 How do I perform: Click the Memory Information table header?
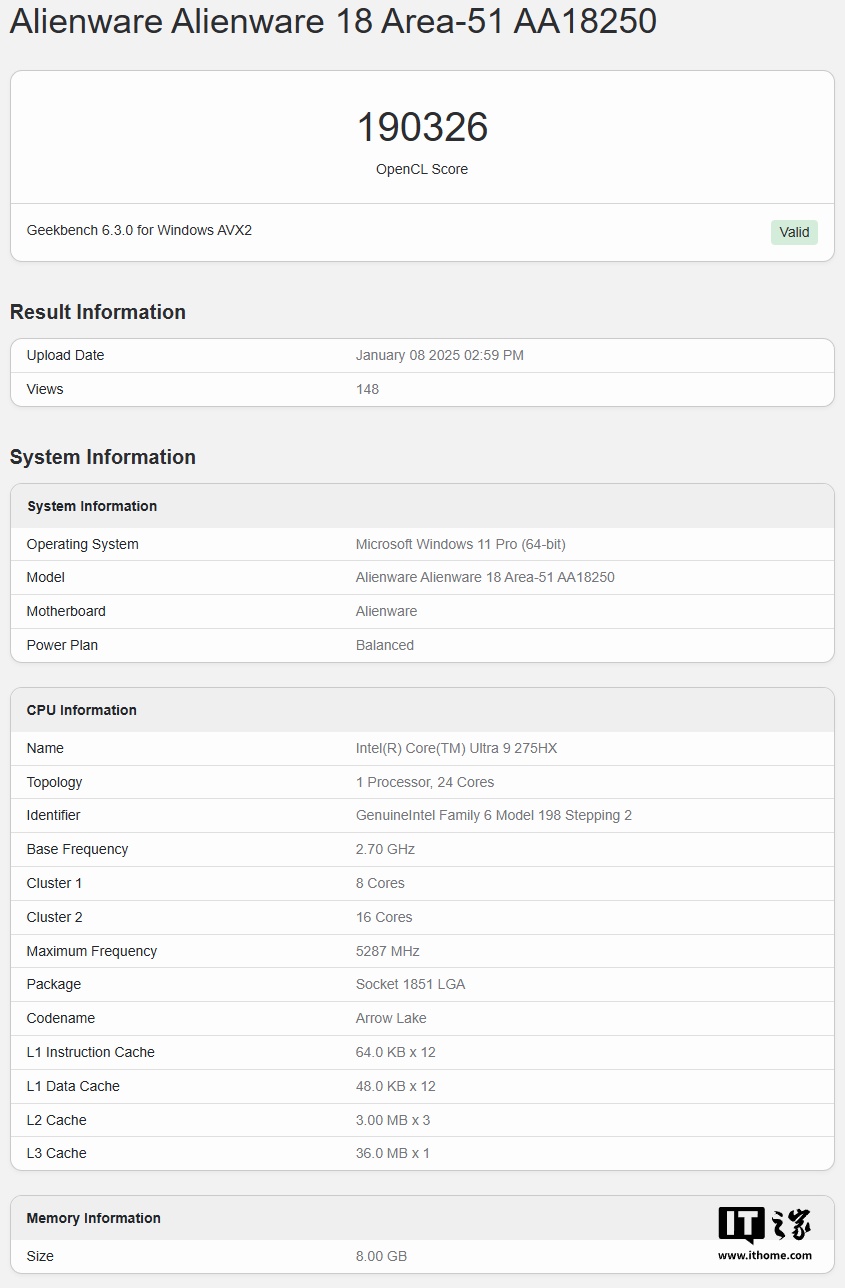coord(94,1218)
